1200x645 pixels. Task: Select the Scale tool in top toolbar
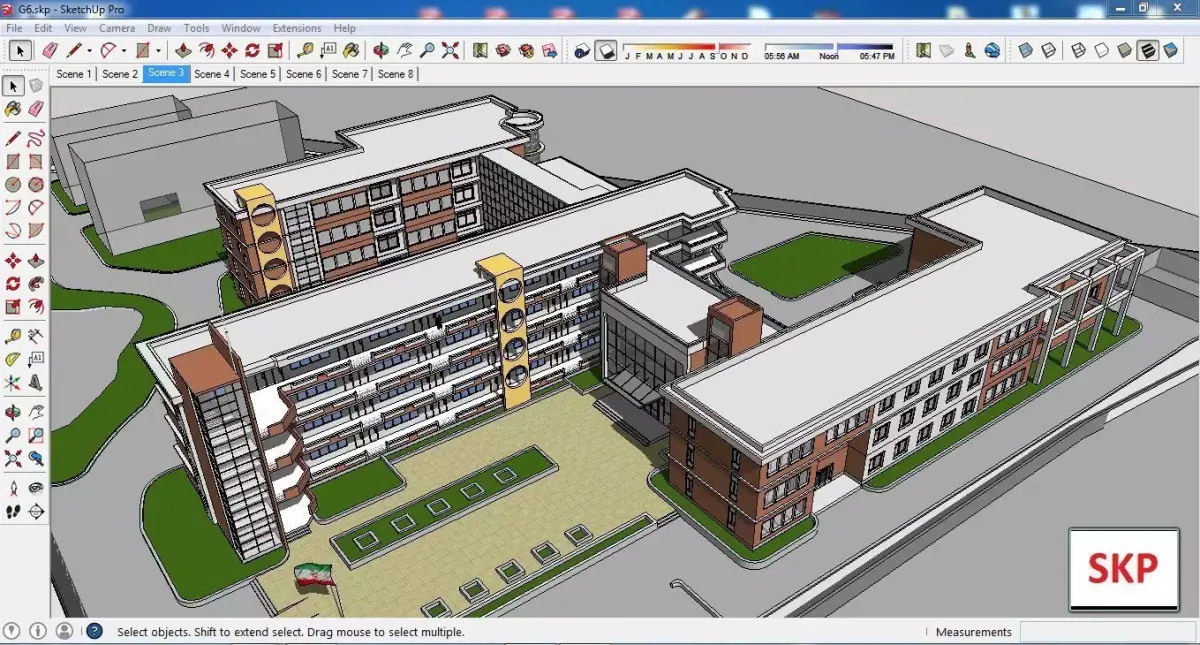pos(275,50)
